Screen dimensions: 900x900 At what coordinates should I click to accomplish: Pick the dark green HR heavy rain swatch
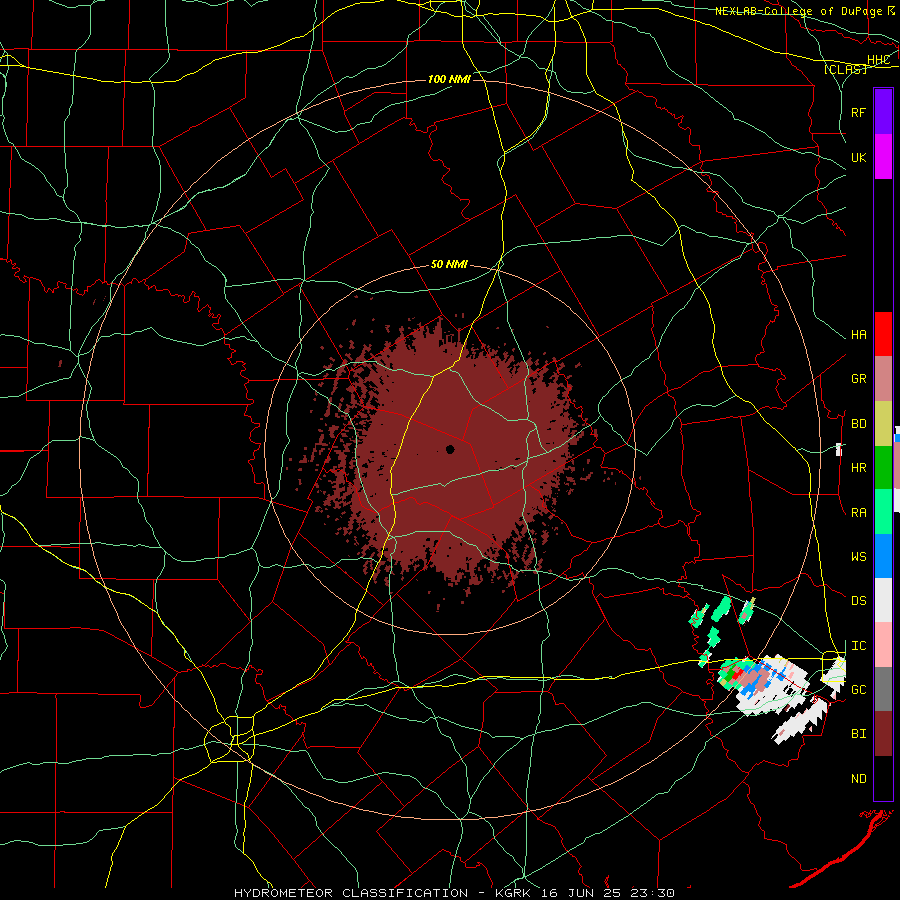[883, 467]
